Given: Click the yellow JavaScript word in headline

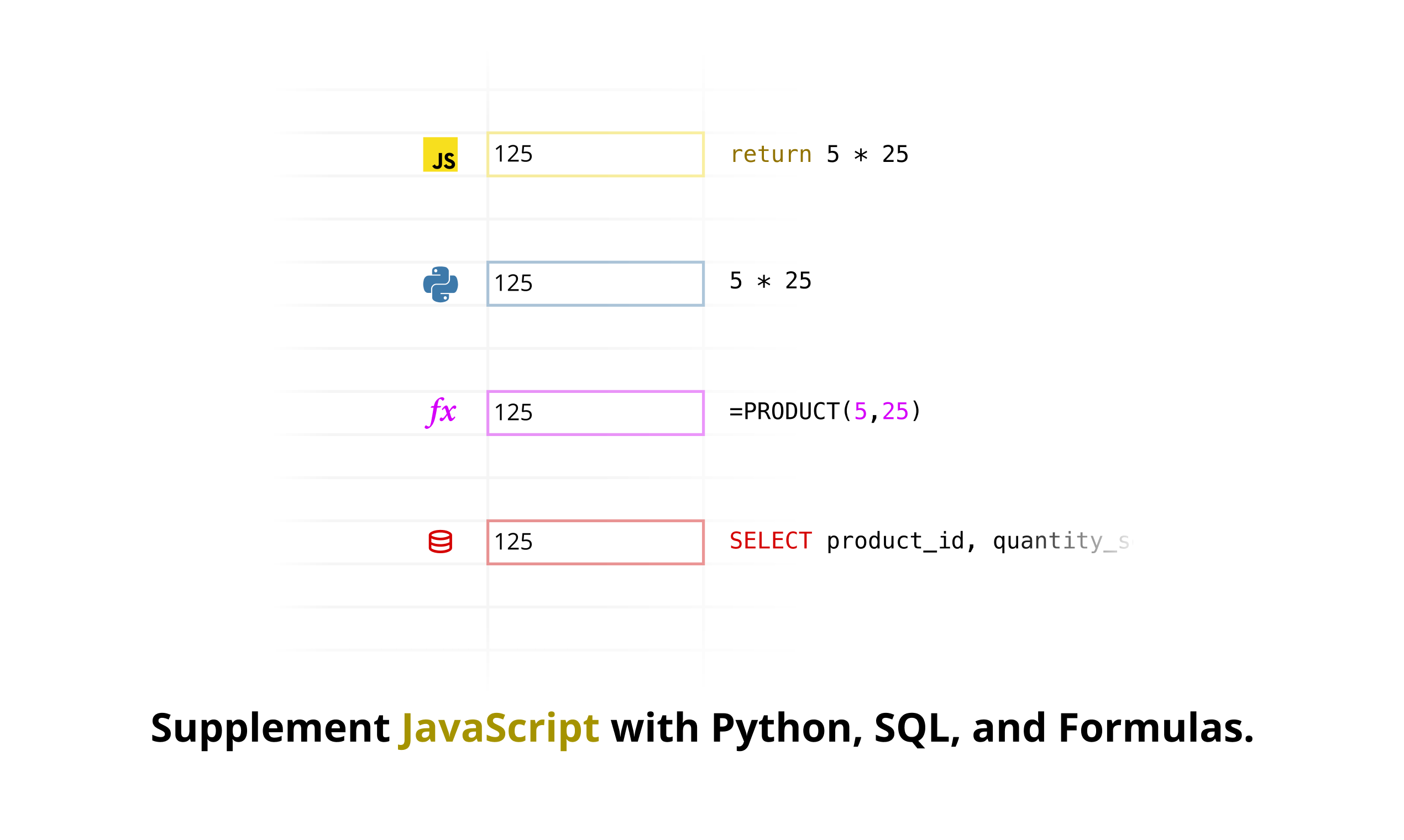Looking at the screenshot, I should click(x=499, y=728).
